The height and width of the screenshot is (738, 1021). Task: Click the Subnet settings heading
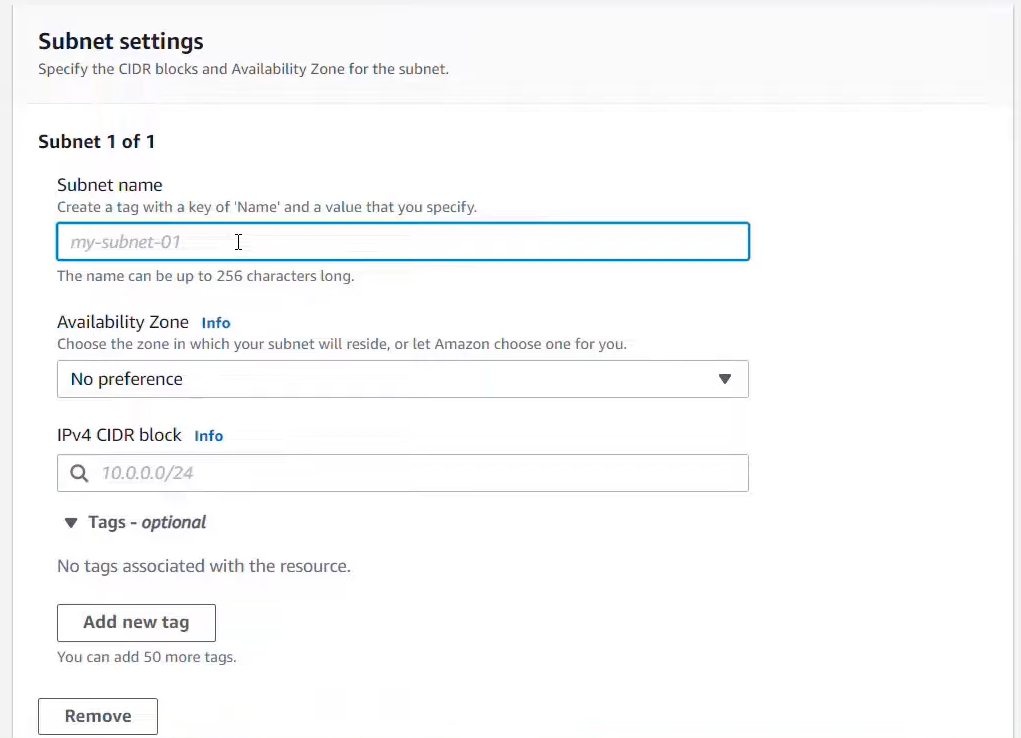tap(120, 41)
